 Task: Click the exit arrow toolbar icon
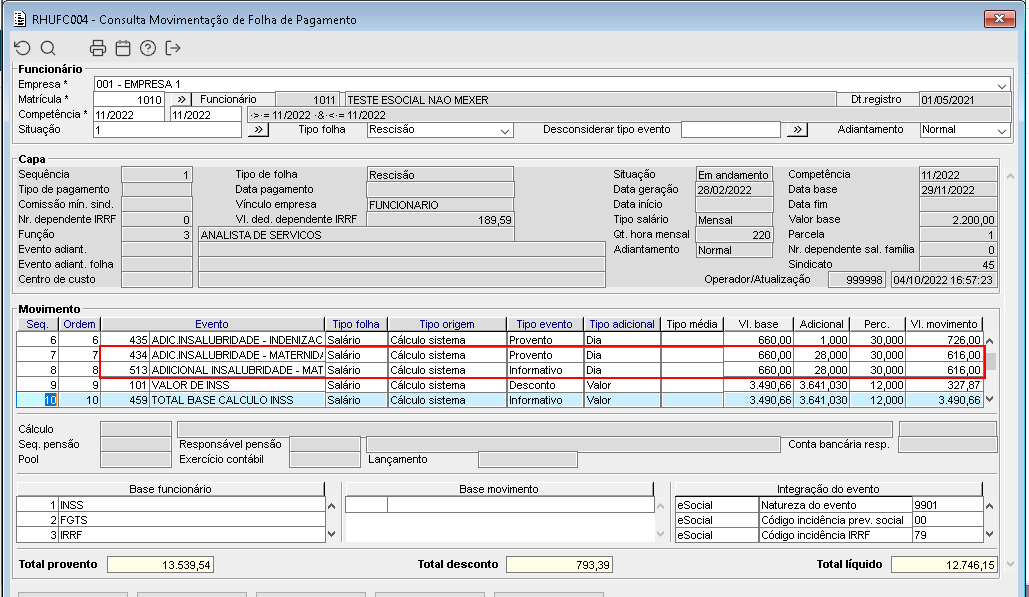(174, 48)
